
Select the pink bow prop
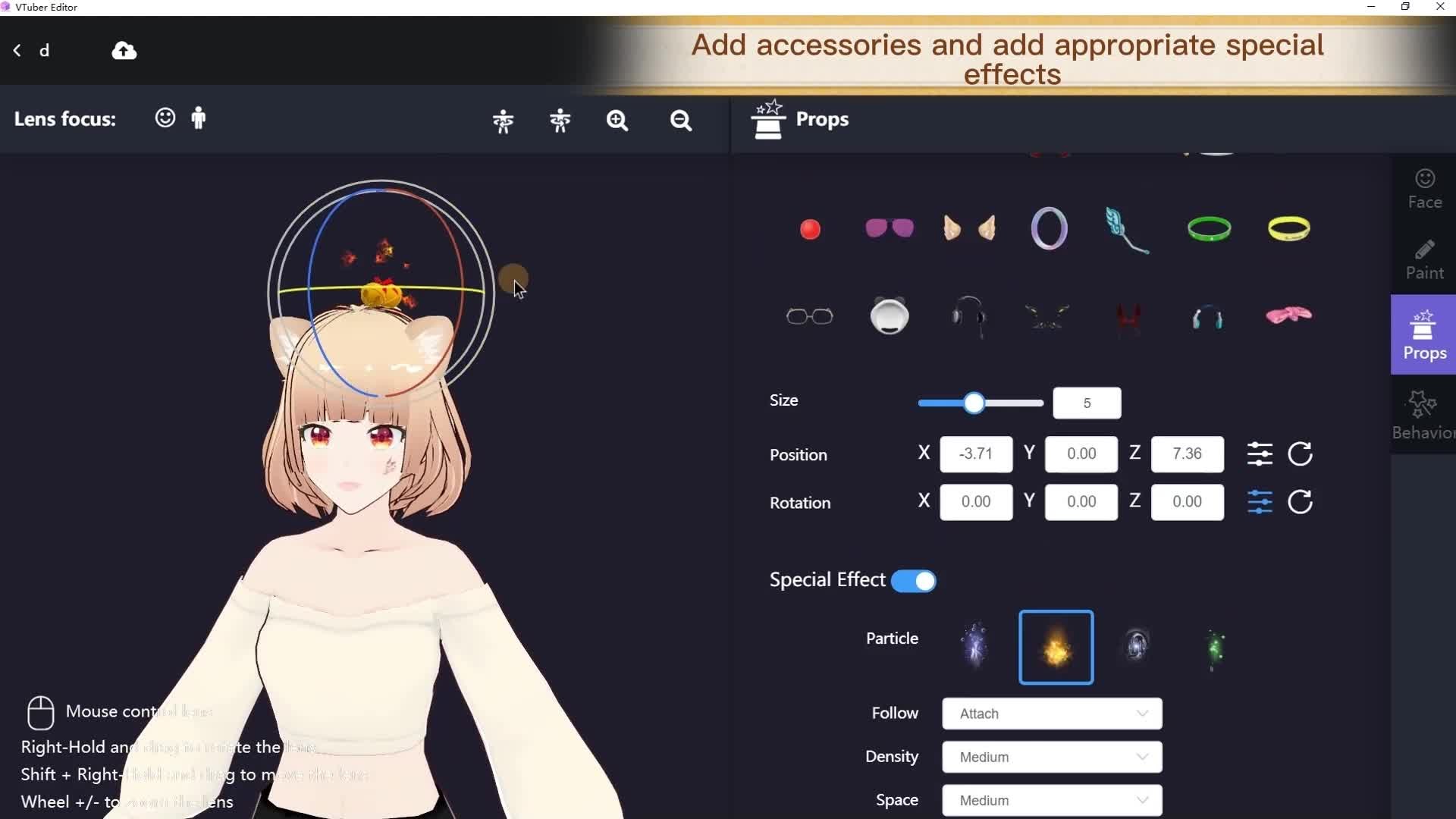tap(1288, 315)
